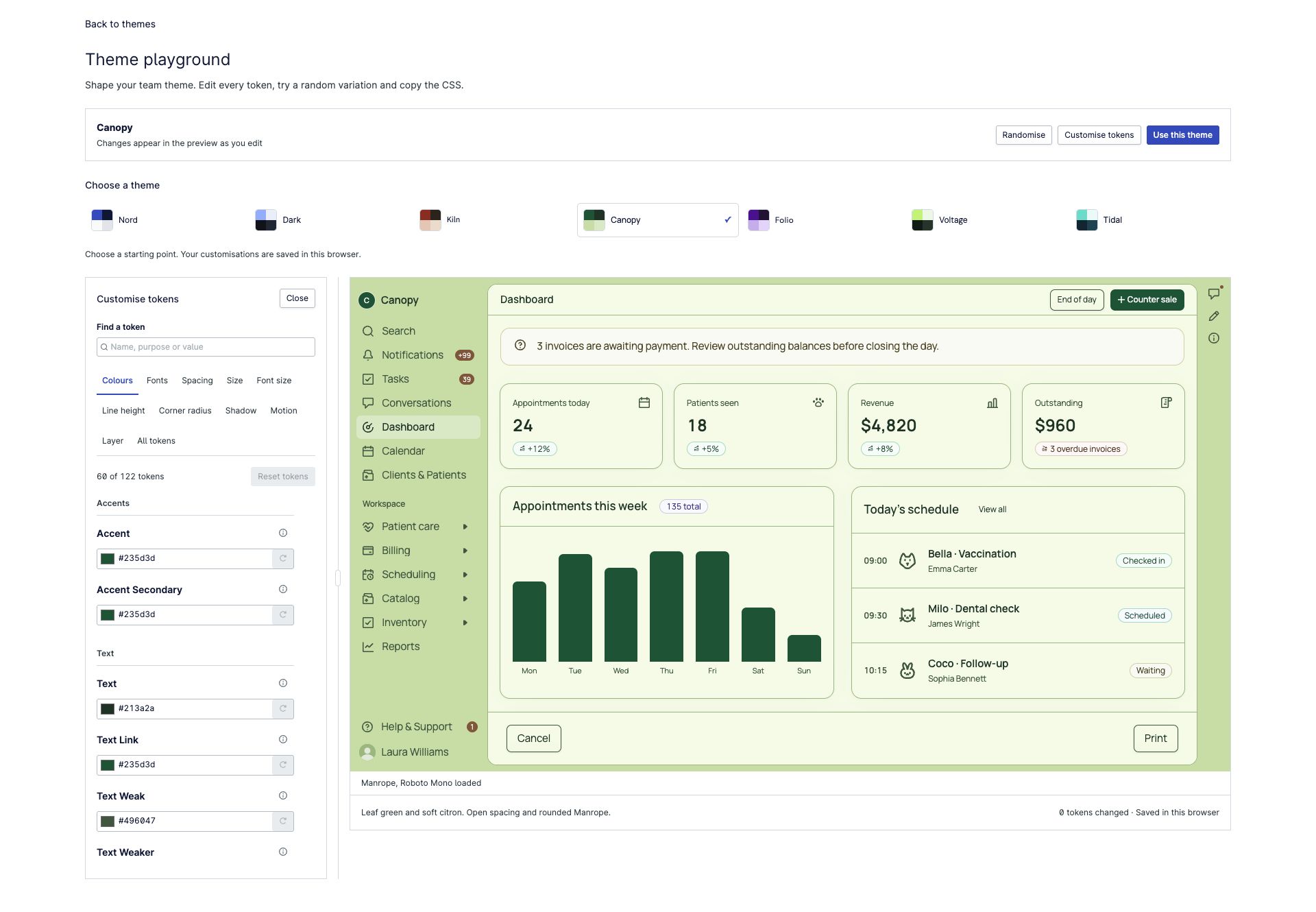Viewport: 1316px width, 912px height.
Task: Click the question mark icon in invoices alert
Action: click(x=520, y=346)
